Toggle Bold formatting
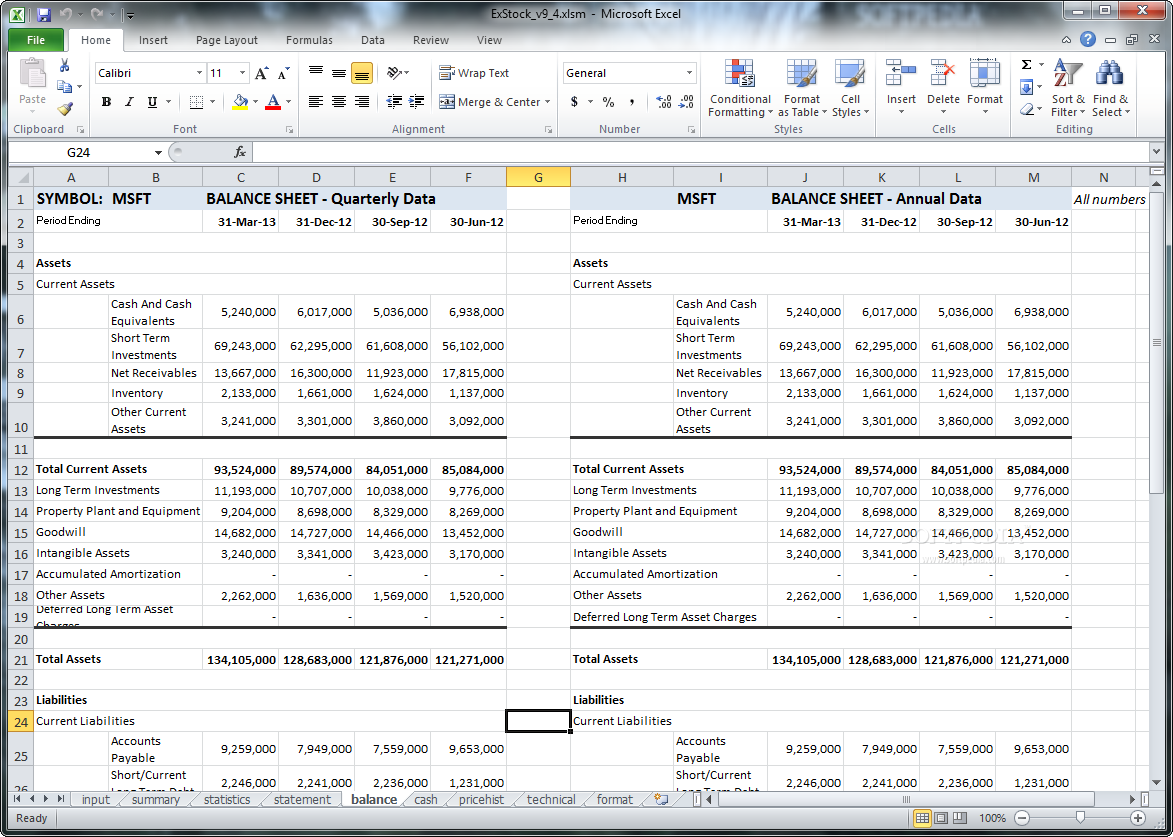This screenshot has height=837, width=1173. pyautogui.click(x=106, y=102)
